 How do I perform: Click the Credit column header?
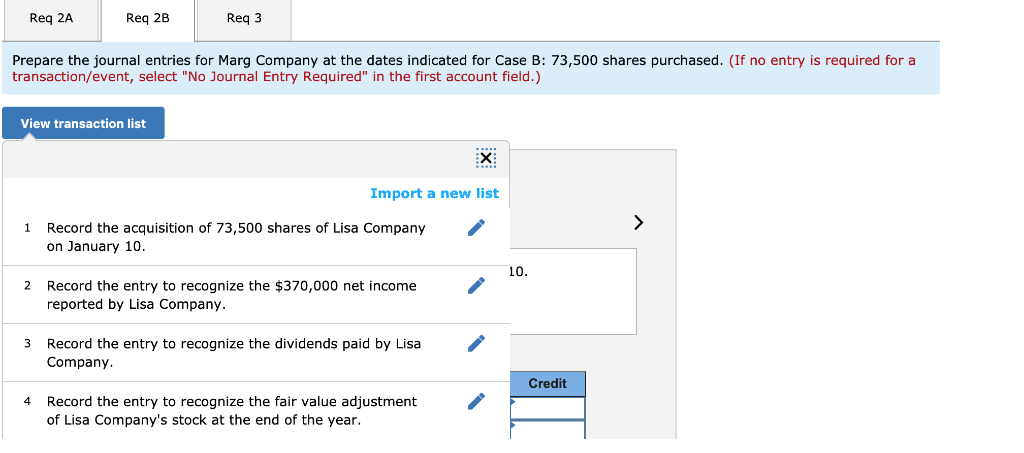pyautogui.click(x=547, y=384)
